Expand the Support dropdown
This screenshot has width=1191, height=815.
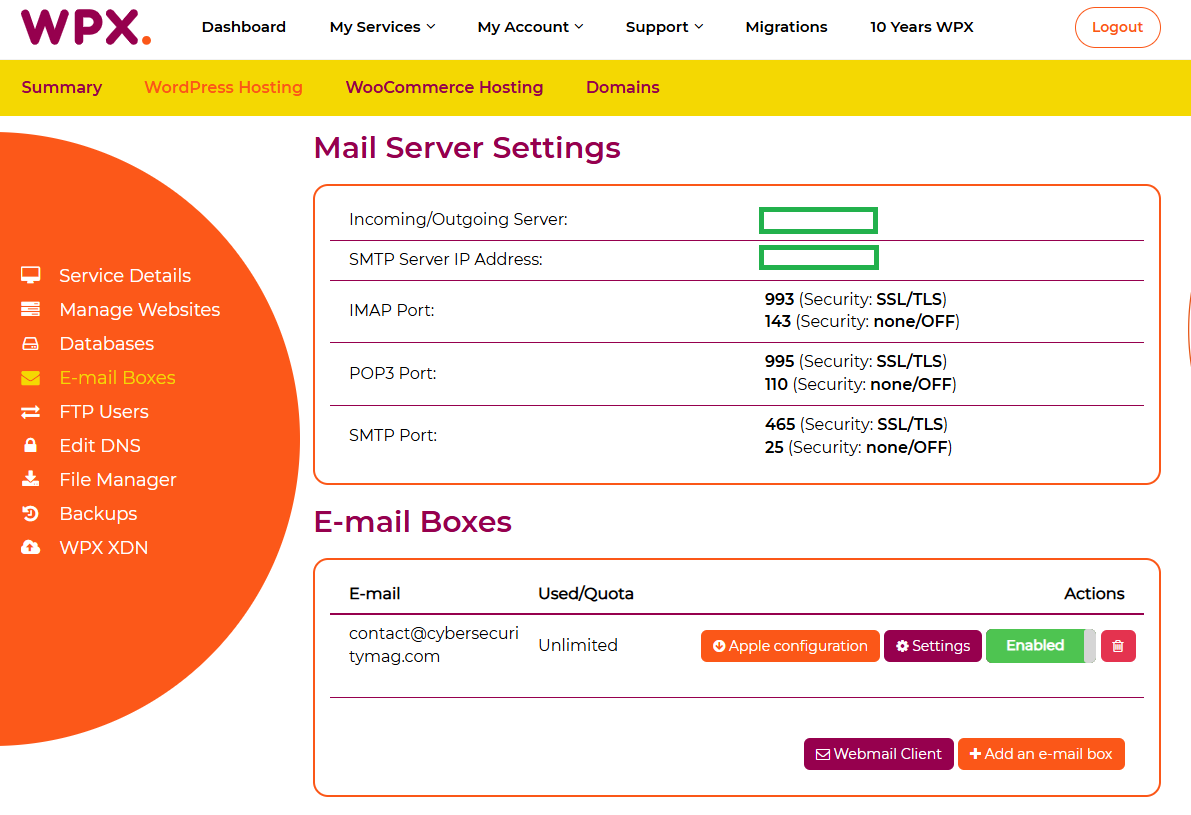(665, 27)
